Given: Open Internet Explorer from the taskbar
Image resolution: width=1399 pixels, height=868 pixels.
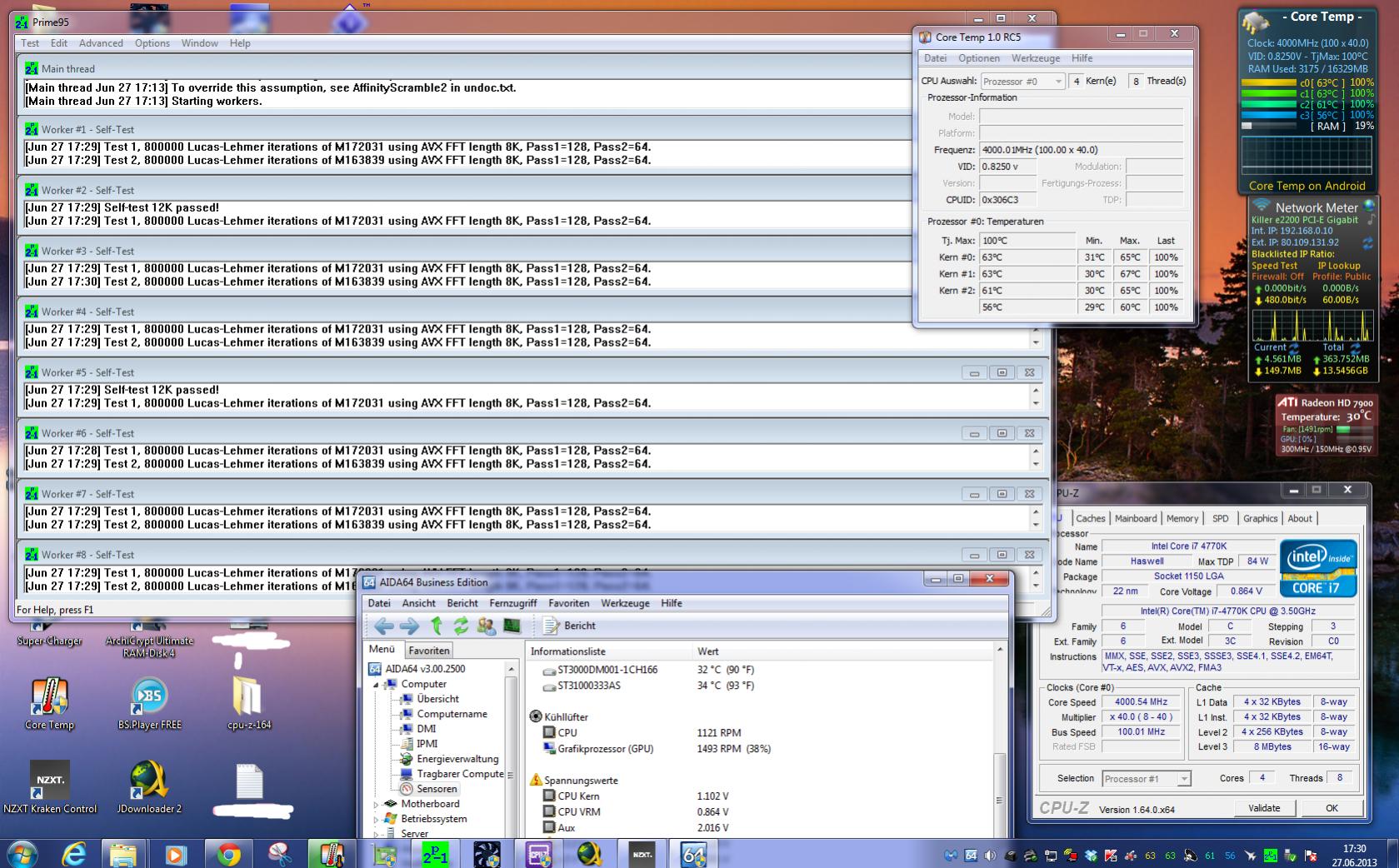Looking at the screenshot, I should tap(74, 854).
